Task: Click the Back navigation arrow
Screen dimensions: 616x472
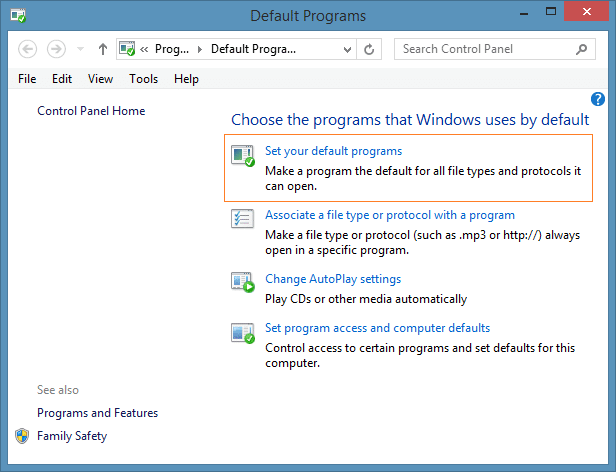Action: (x=28, y=49)
